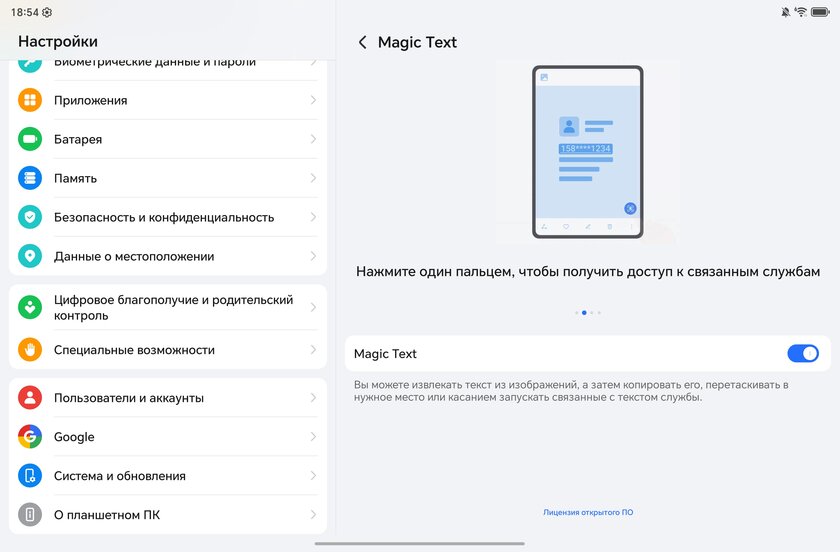Open О планшетном ПК via its chevron
The width and height of the screenshot is (840, 552).
(x=313, y=514)
